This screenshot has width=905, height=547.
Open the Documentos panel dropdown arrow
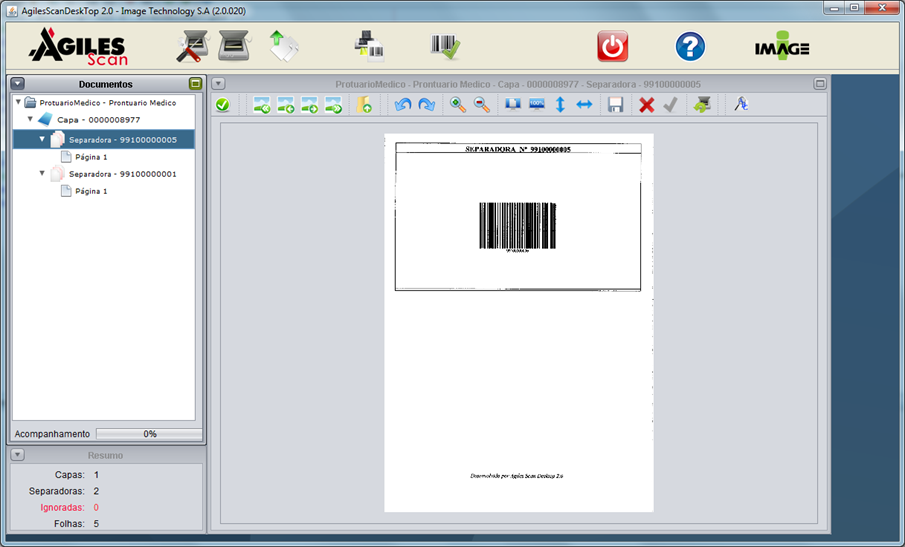pyautogui.click(x=17, y=84)
